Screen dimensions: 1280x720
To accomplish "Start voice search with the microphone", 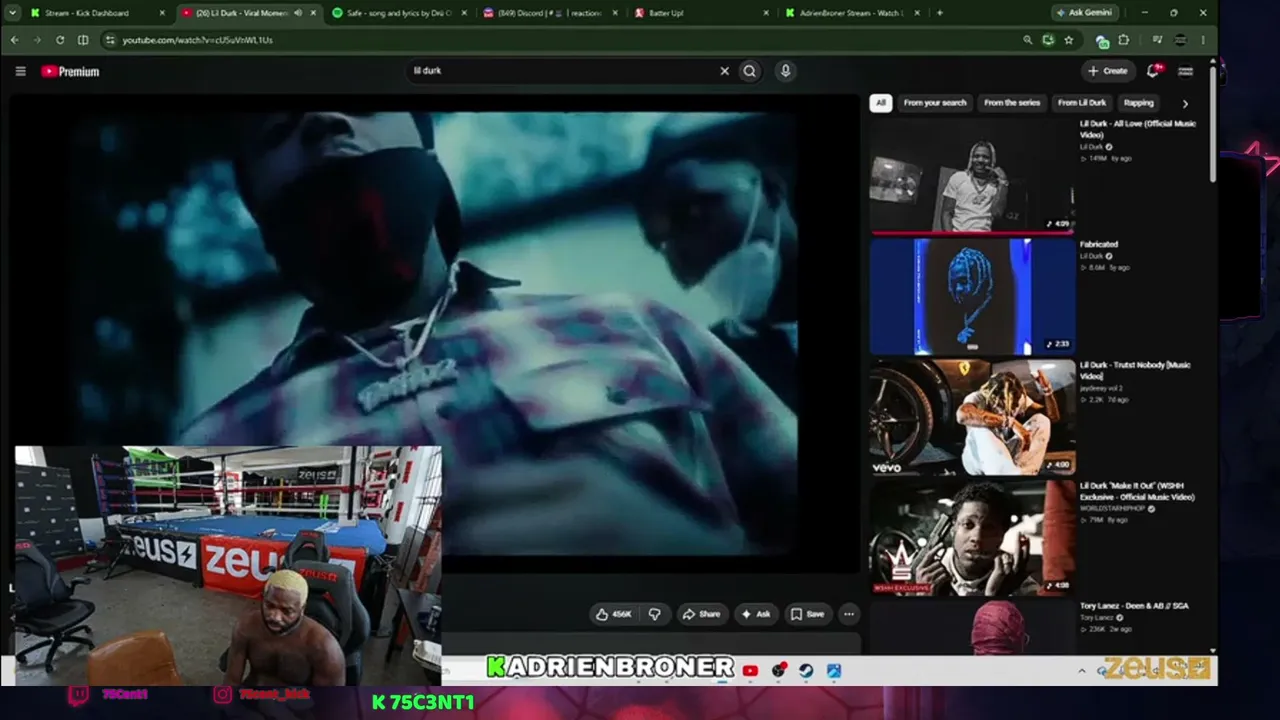I will (785, 71).
